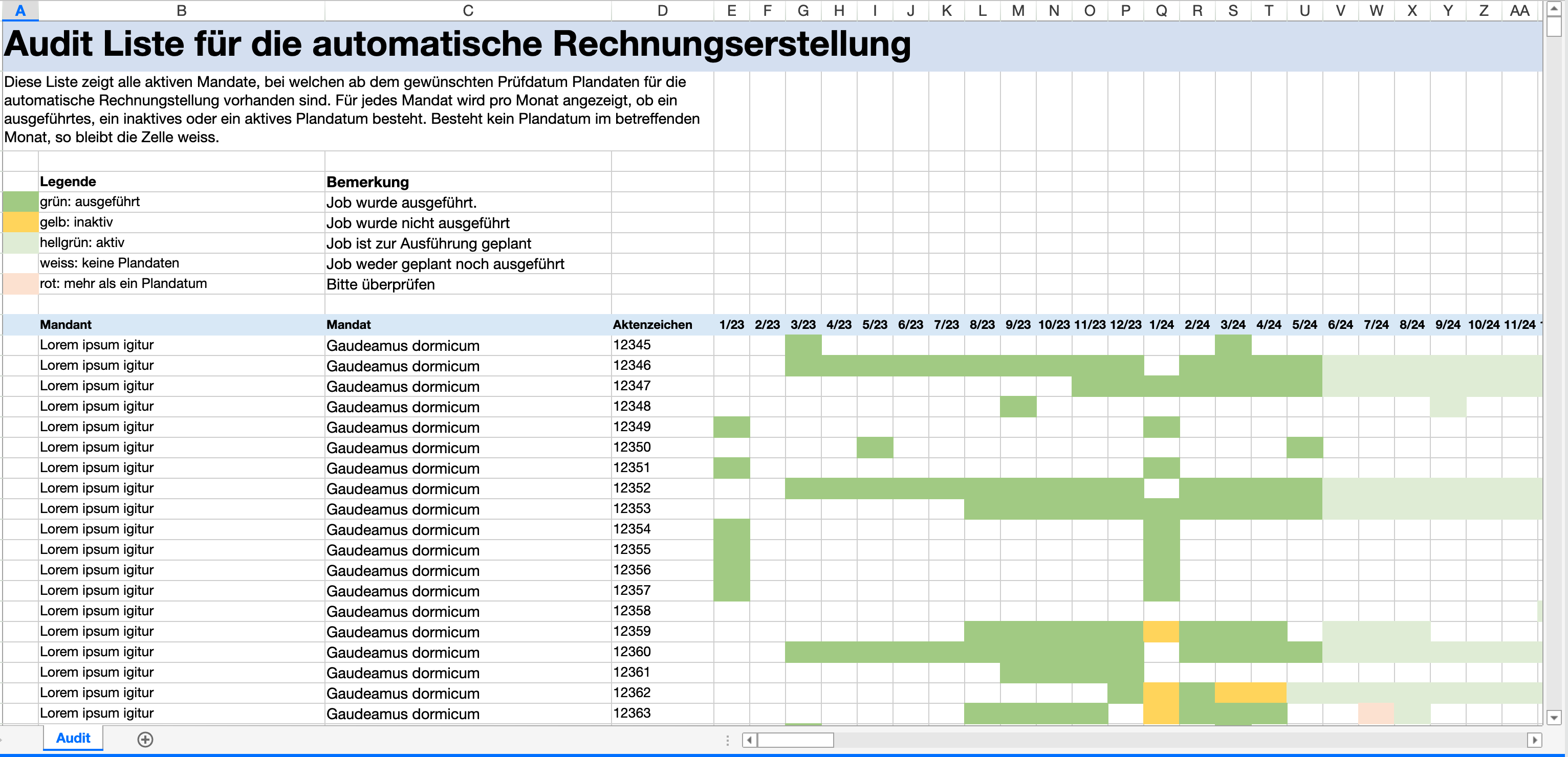Click the green 'ausgeführt' legend swatch

20,202
